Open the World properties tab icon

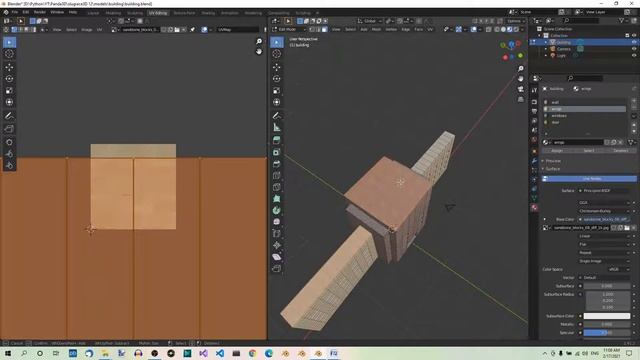[x=534, y=140]
